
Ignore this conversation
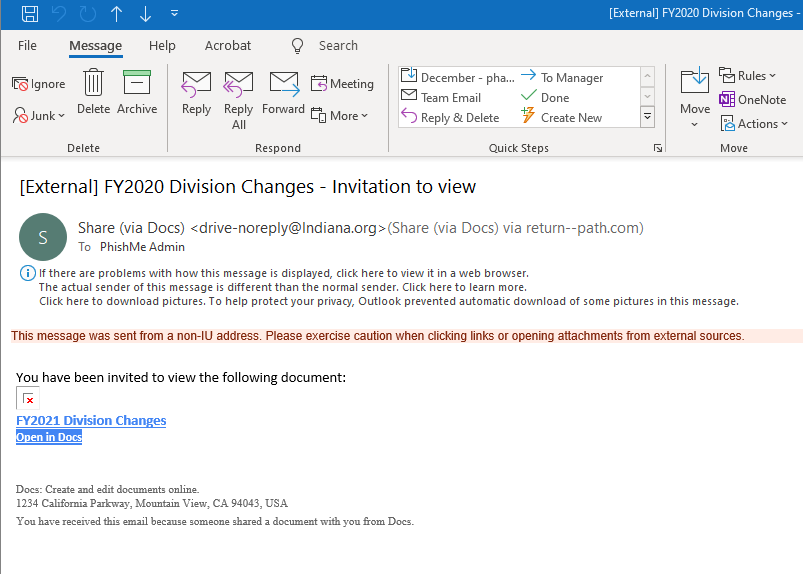tap(39, 84)
